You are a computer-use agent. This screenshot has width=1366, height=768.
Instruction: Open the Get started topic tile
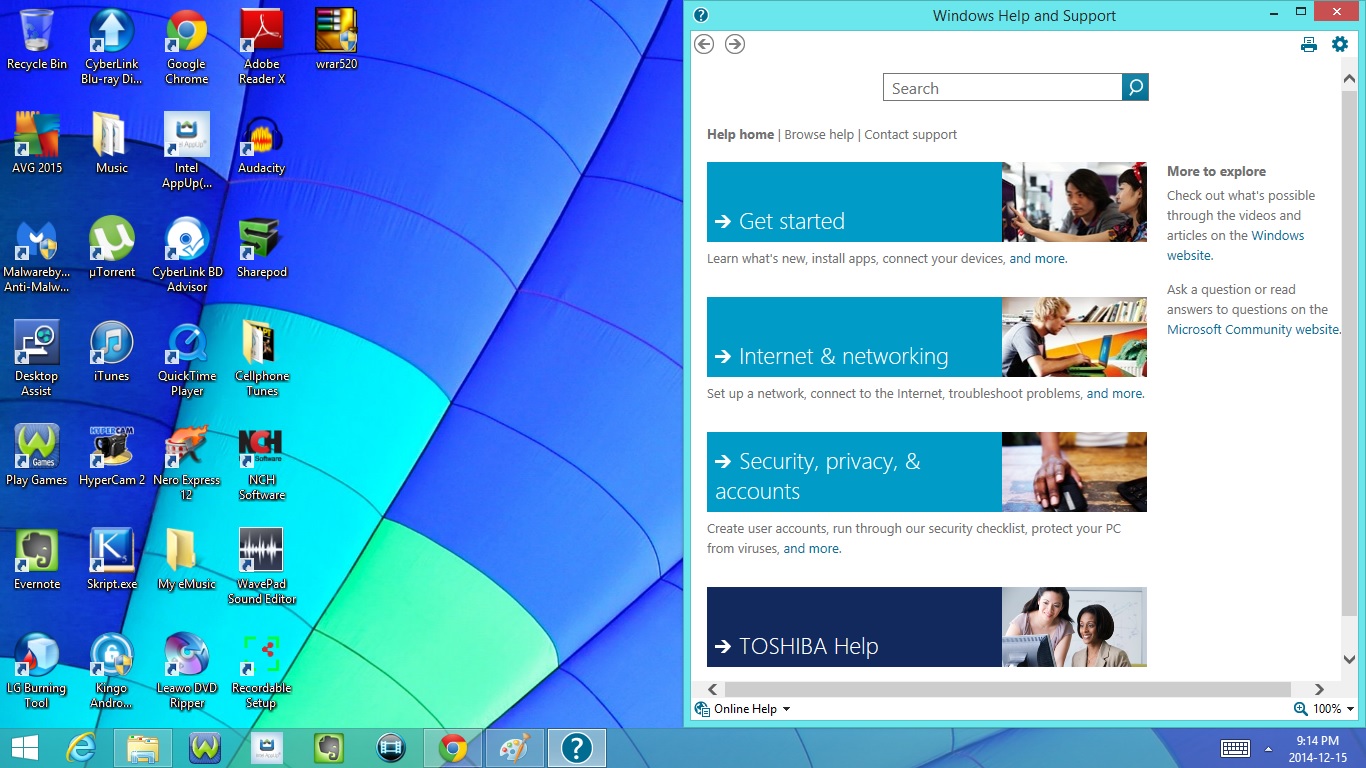point(854,202)
